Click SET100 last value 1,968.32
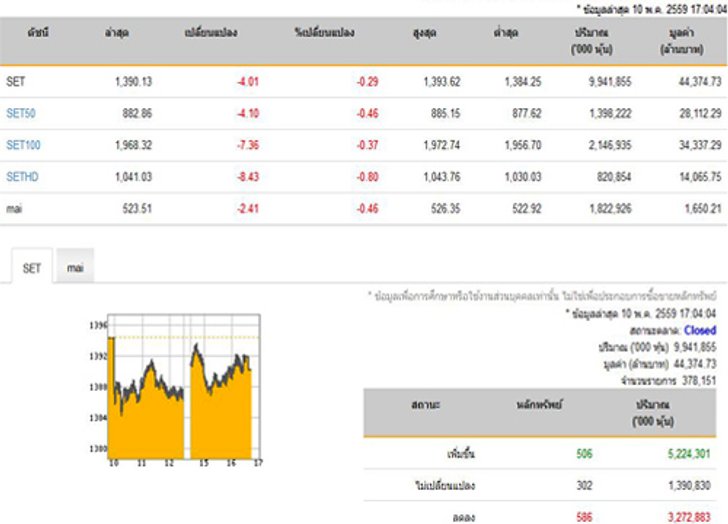The height and width of the screenshot is (524, 728). (x=133, y=145)
